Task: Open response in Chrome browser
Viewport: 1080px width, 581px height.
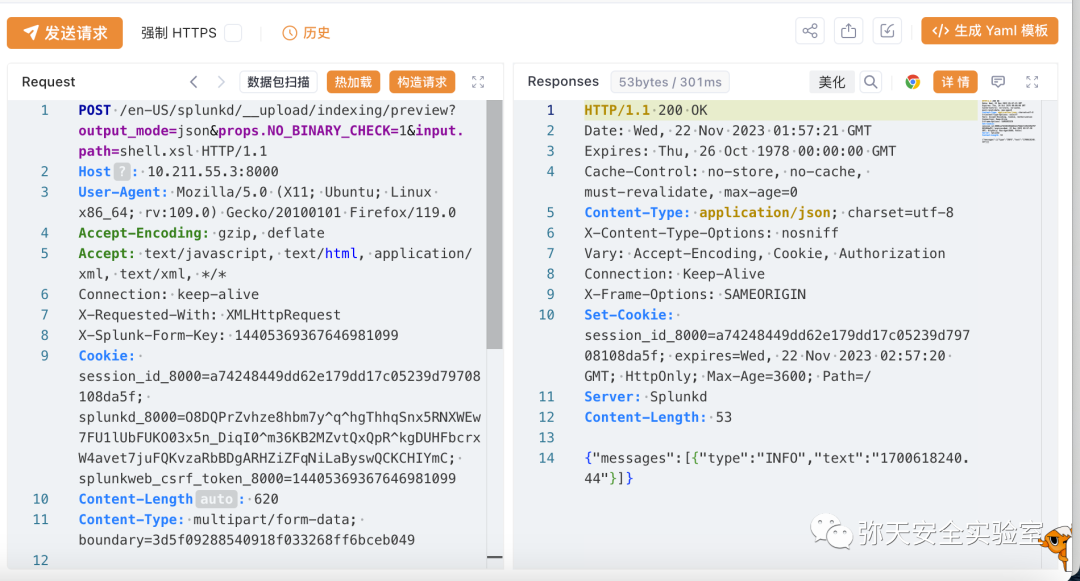Action: (x=913, y=82)
